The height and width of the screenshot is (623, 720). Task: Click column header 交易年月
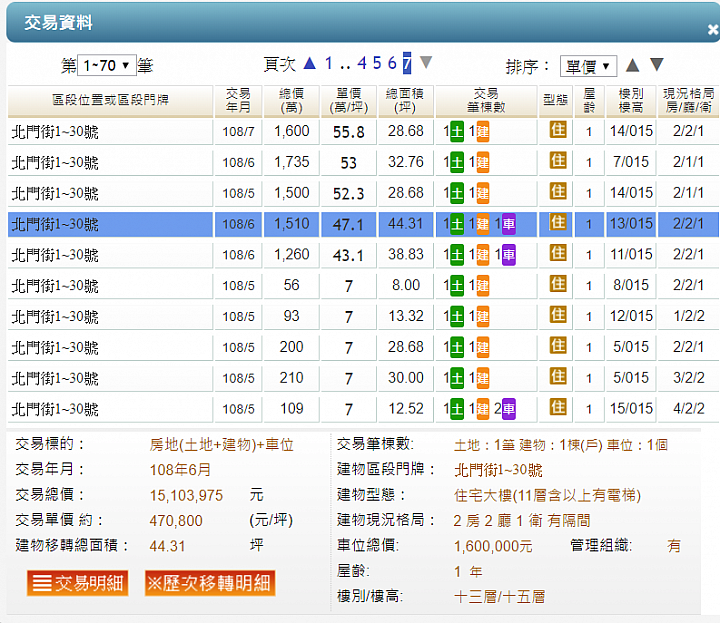pos(238,100)
